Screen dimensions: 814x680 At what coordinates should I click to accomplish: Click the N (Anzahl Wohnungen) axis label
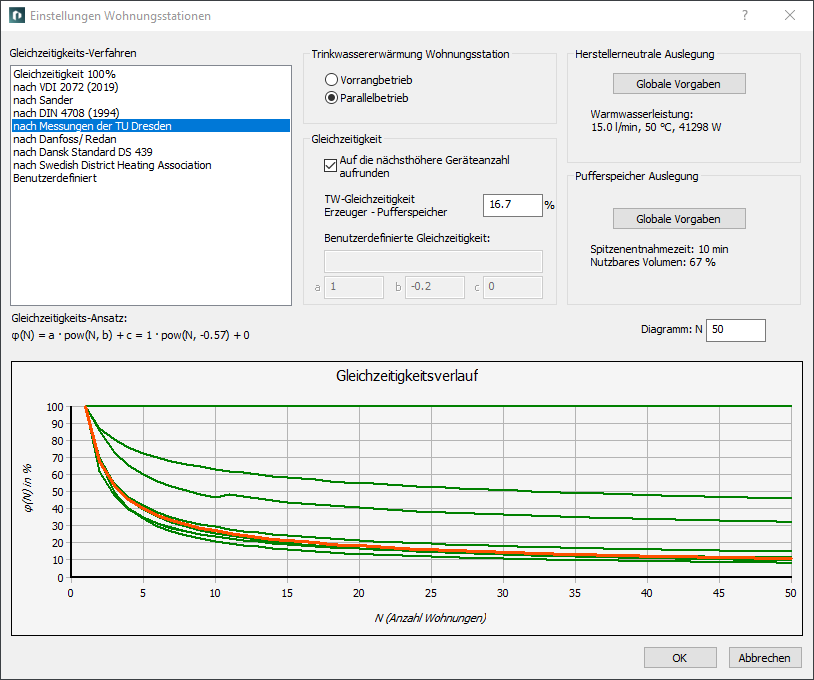click(x=430, y=618)
